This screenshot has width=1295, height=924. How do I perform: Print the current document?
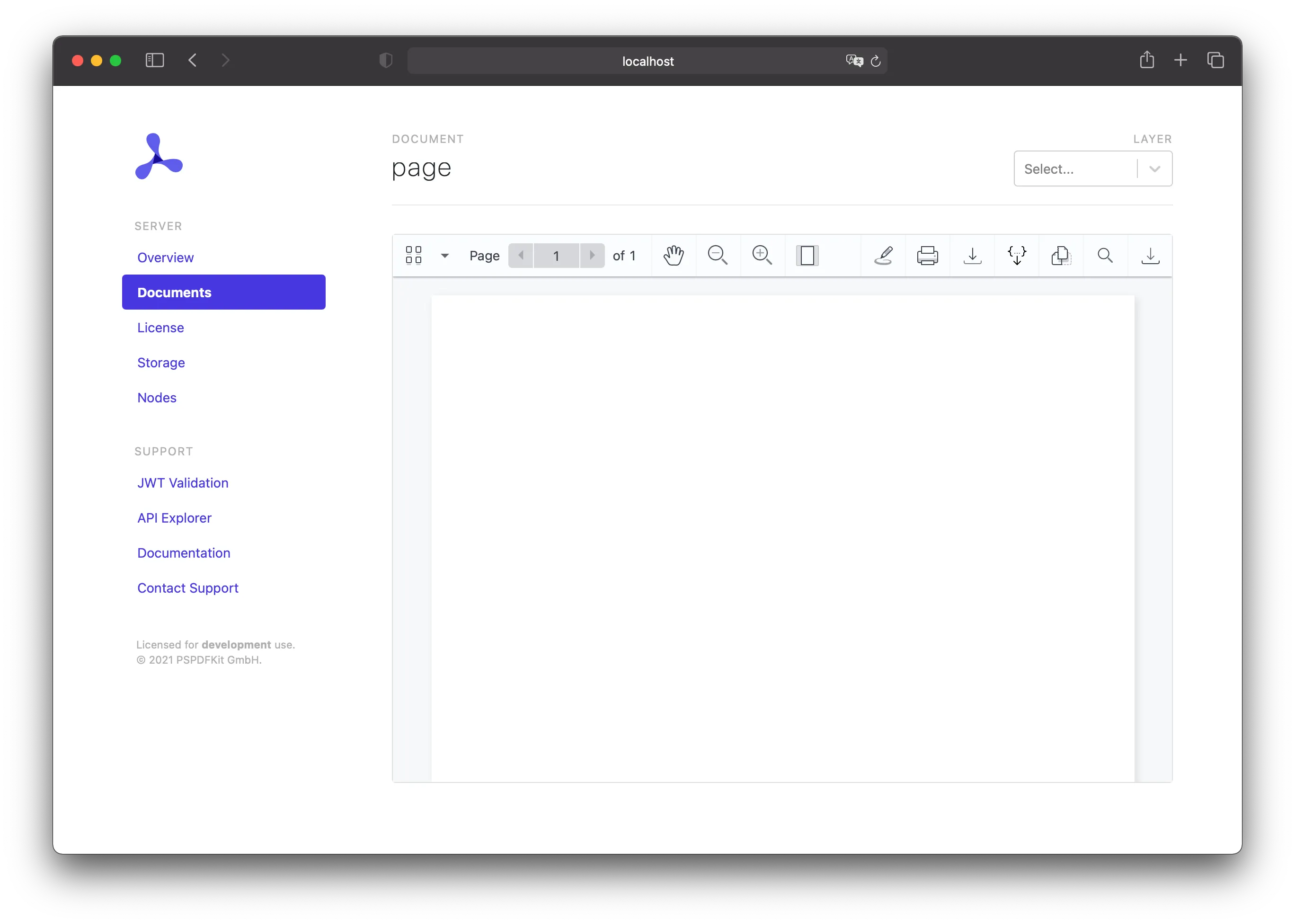pyautogui.click(x=927, y=256)
